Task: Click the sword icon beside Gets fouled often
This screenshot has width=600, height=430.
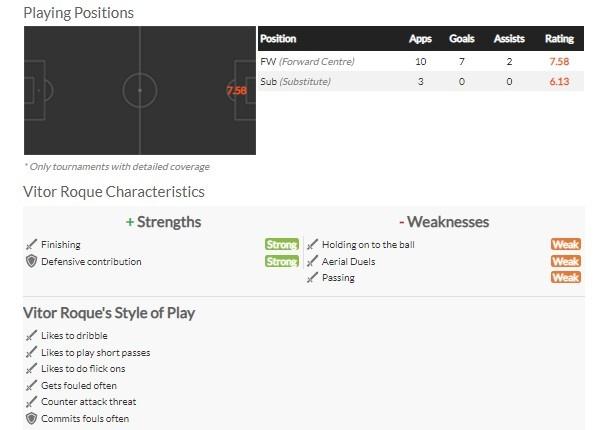Action: pos(31,385)
